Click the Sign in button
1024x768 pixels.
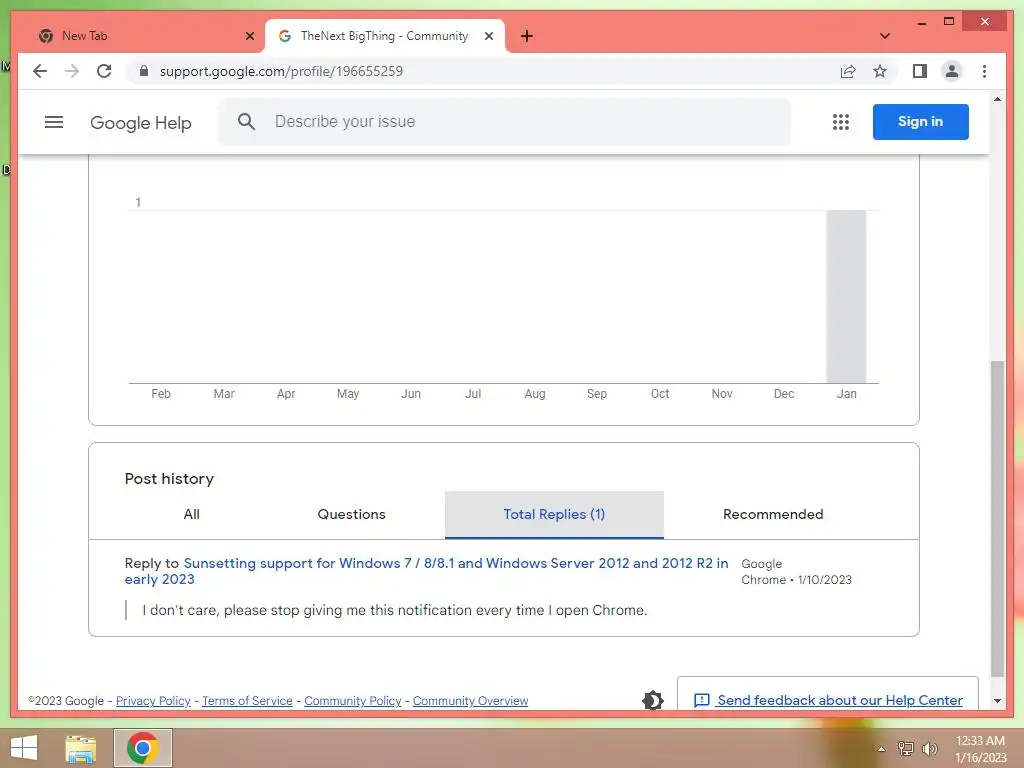(920, 121)
